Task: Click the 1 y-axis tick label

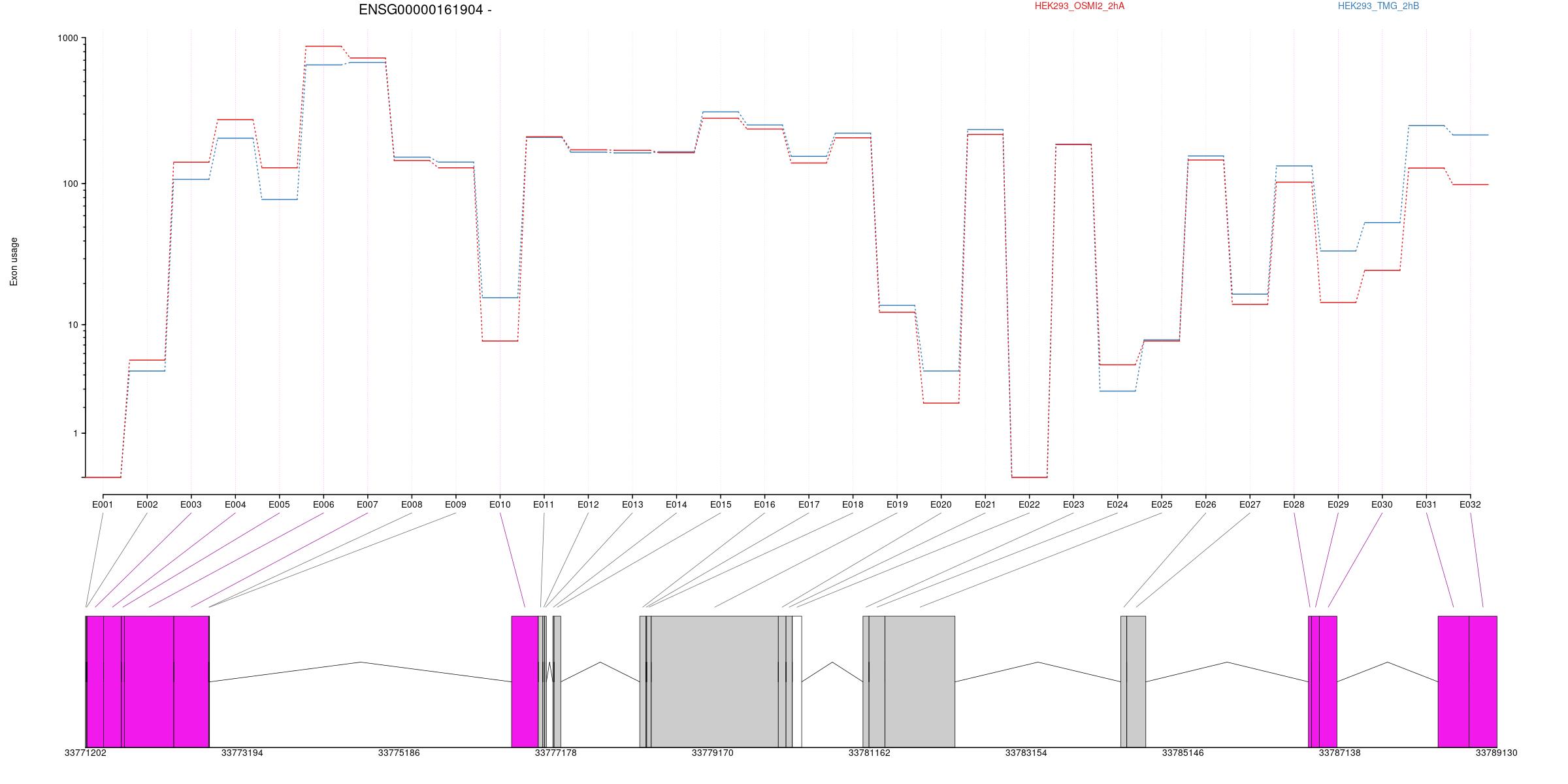Action: [x=76, y=433]
